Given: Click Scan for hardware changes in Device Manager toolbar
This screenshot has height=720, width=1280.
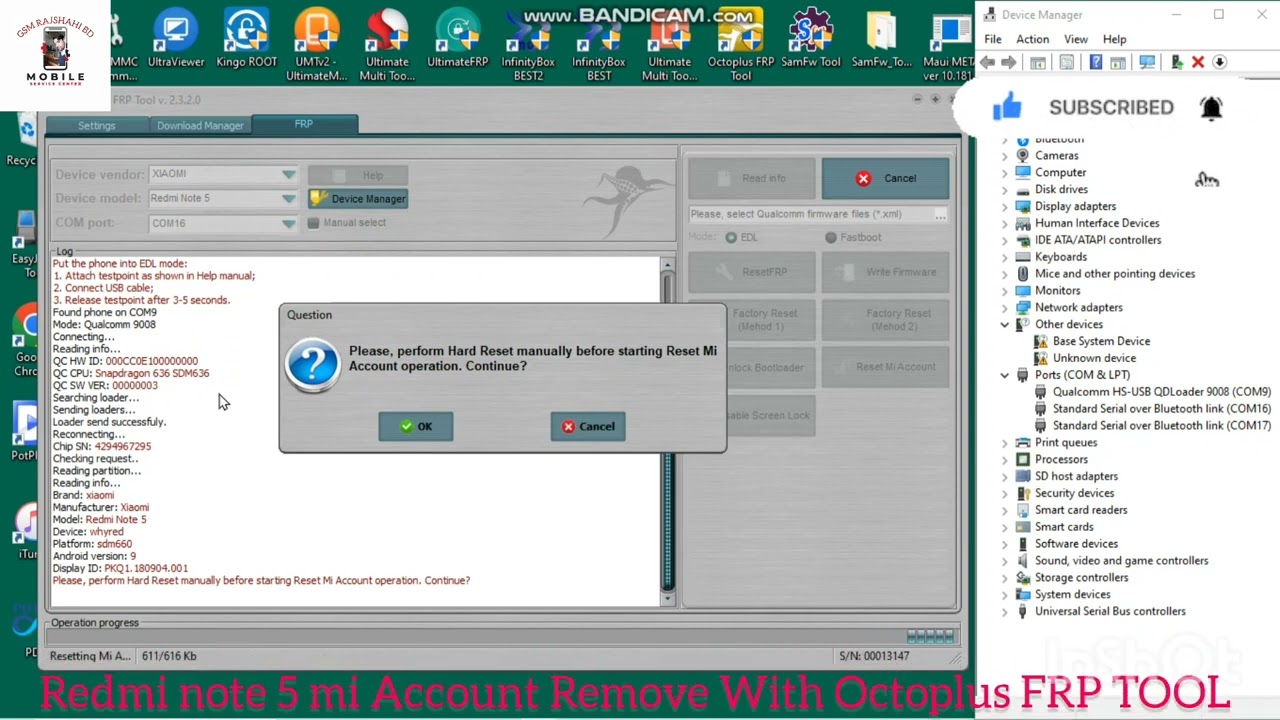Looking at the screenshot, I should tap(1146, 62).
